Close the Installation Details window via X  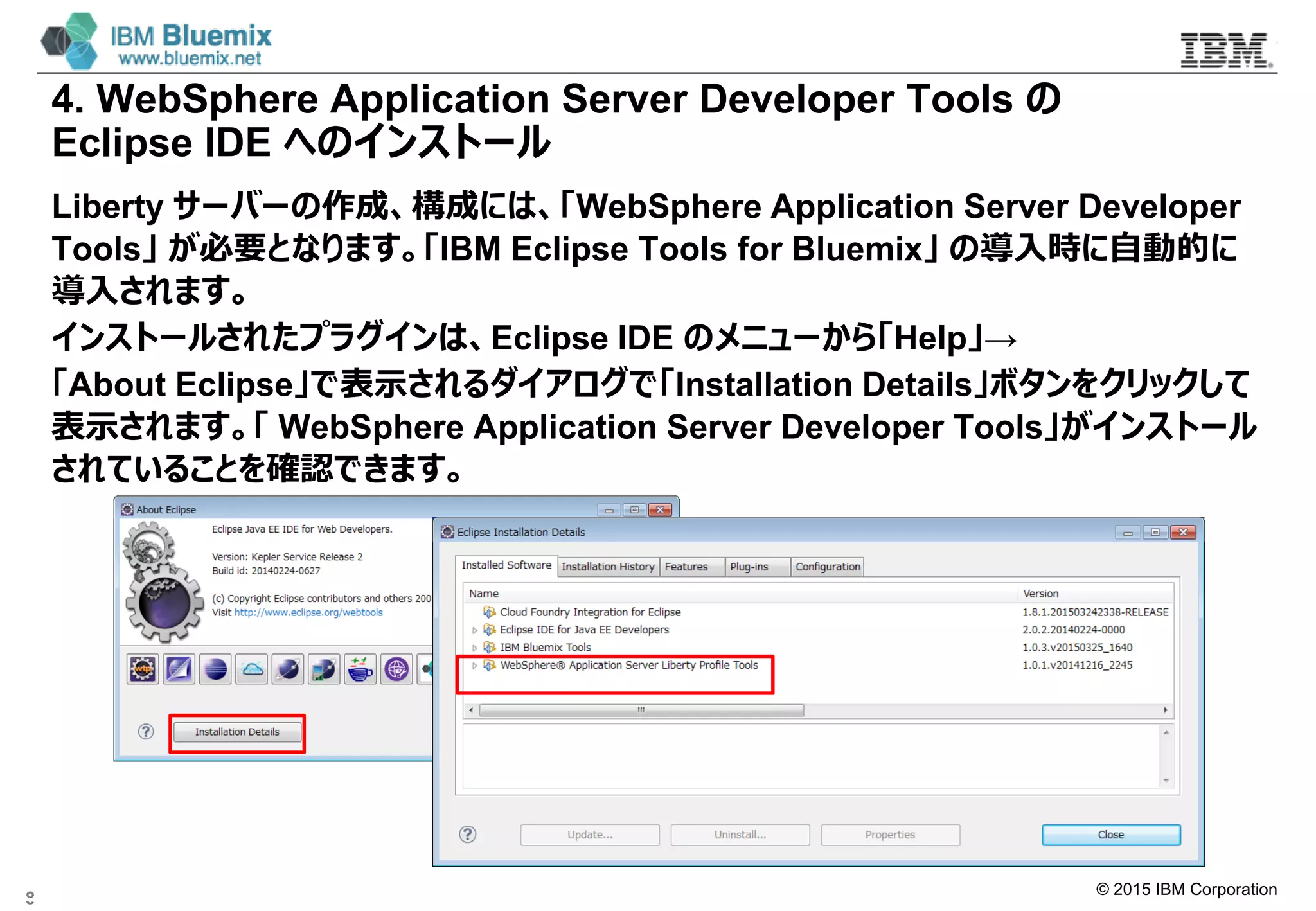[1183, 532]
